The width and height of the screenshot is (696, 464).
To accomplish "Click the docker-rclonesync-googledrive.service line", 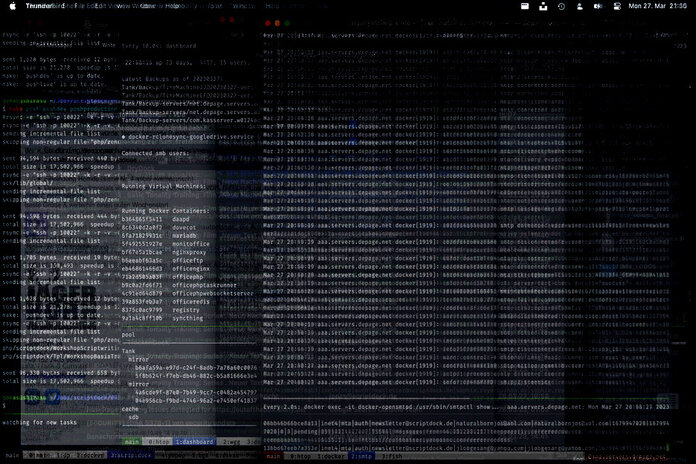I will 187,137.
